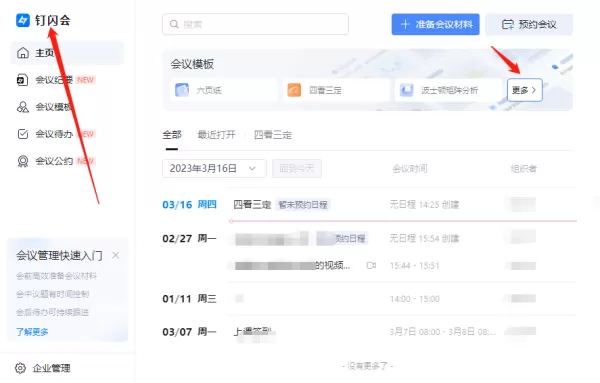Click the 15:44 - 15:51 meeting time
The width and height of the screenshot is (600, 383).
[x=414, y=266]
